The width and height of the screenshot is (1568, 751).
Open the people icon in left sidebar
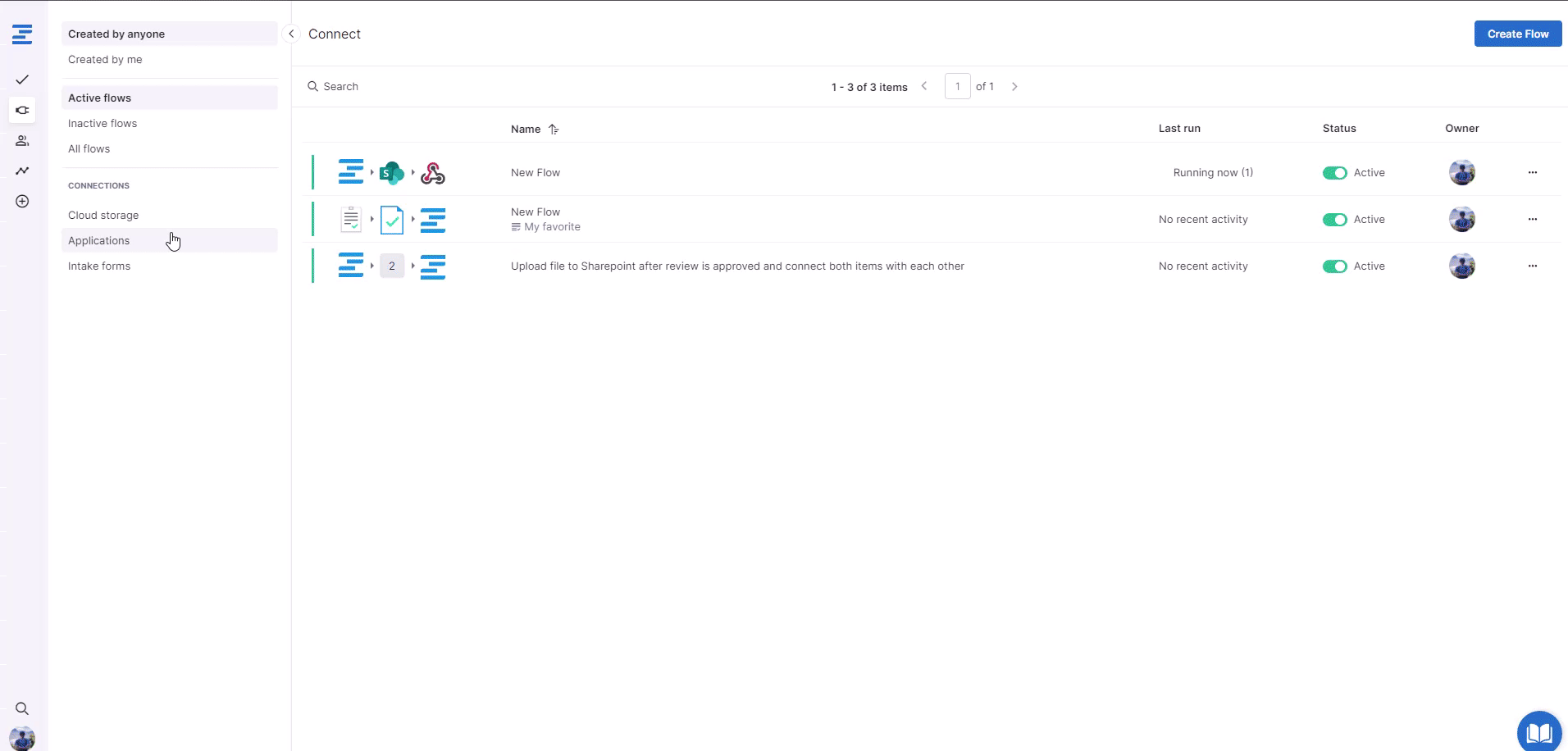coord(22,141)
